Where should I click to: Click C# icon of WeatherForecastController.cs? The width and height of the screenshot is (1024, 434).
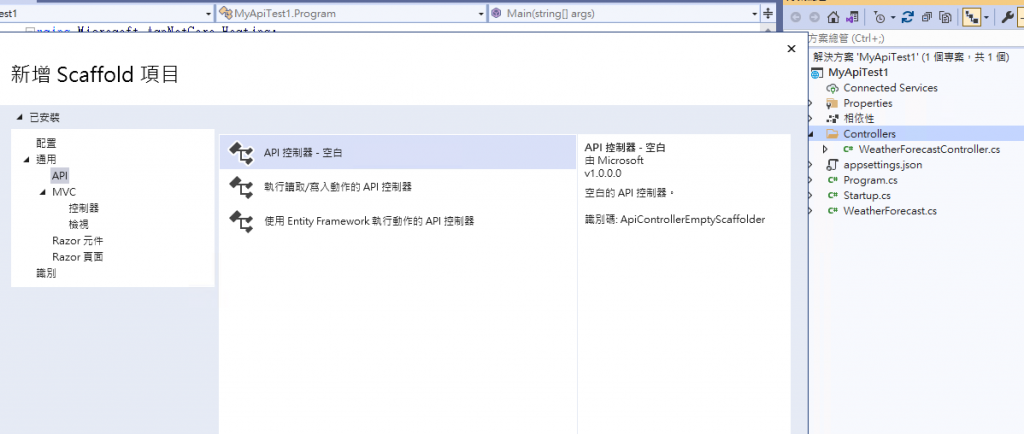pyautogui.click(x=848, y=149)
